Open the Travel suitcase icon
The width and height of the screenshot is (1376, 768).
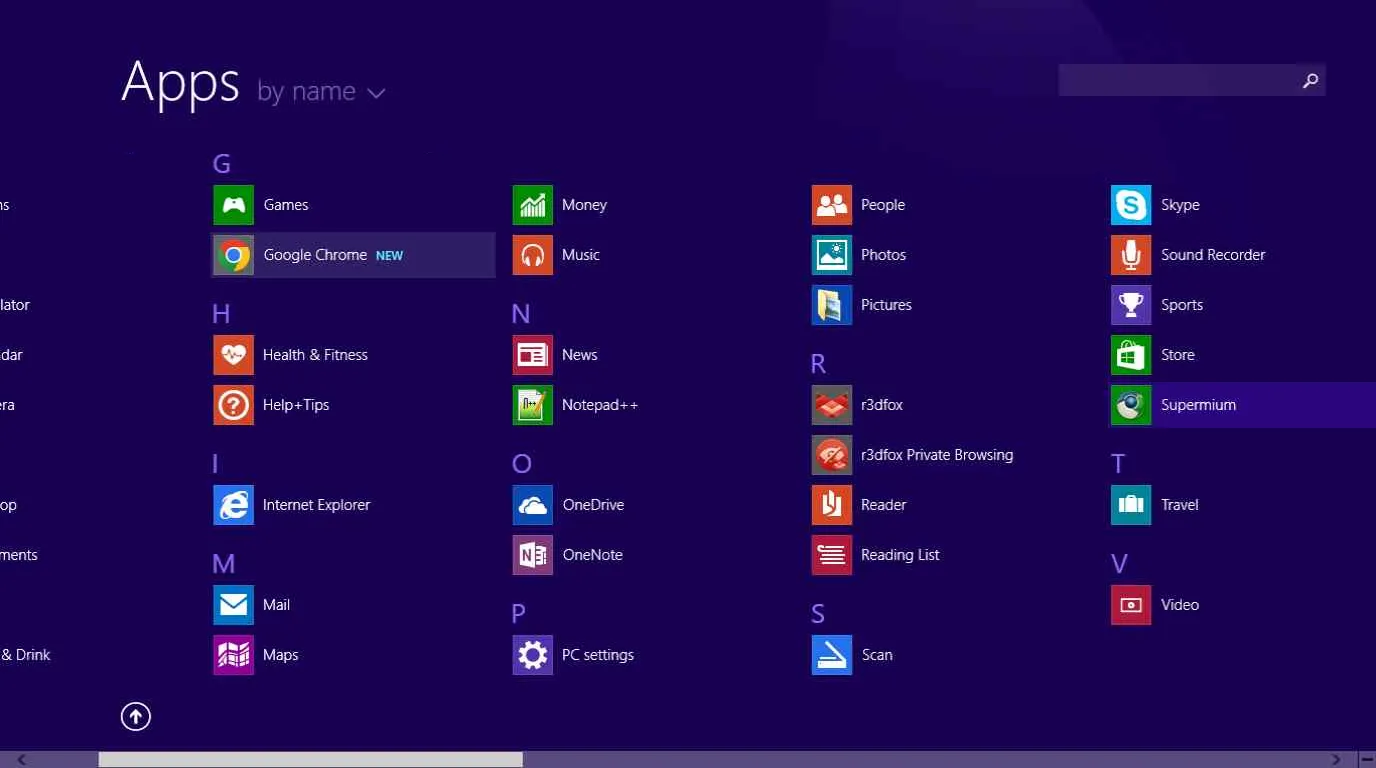tap(1131, 505)
